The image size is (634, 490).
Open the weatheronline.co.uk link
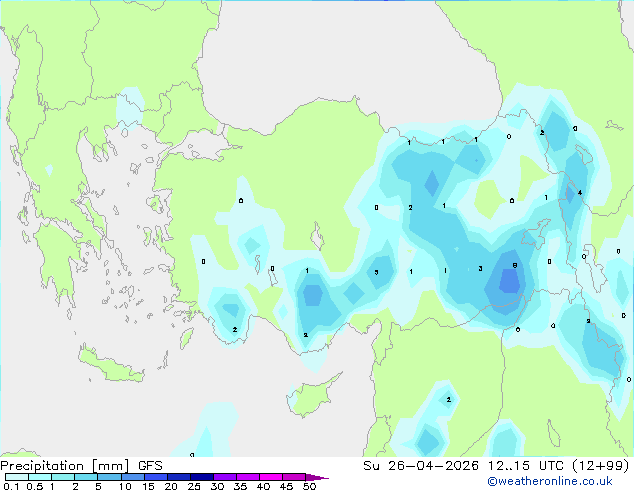coord(550,481)
